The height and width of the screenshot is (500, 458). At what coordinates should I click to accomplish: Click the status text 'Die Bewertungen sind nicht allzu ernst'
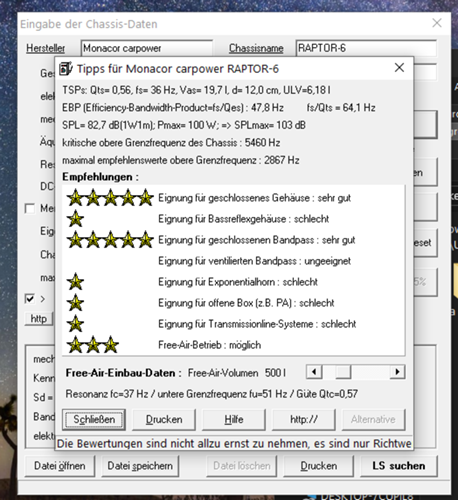(234, 444)
